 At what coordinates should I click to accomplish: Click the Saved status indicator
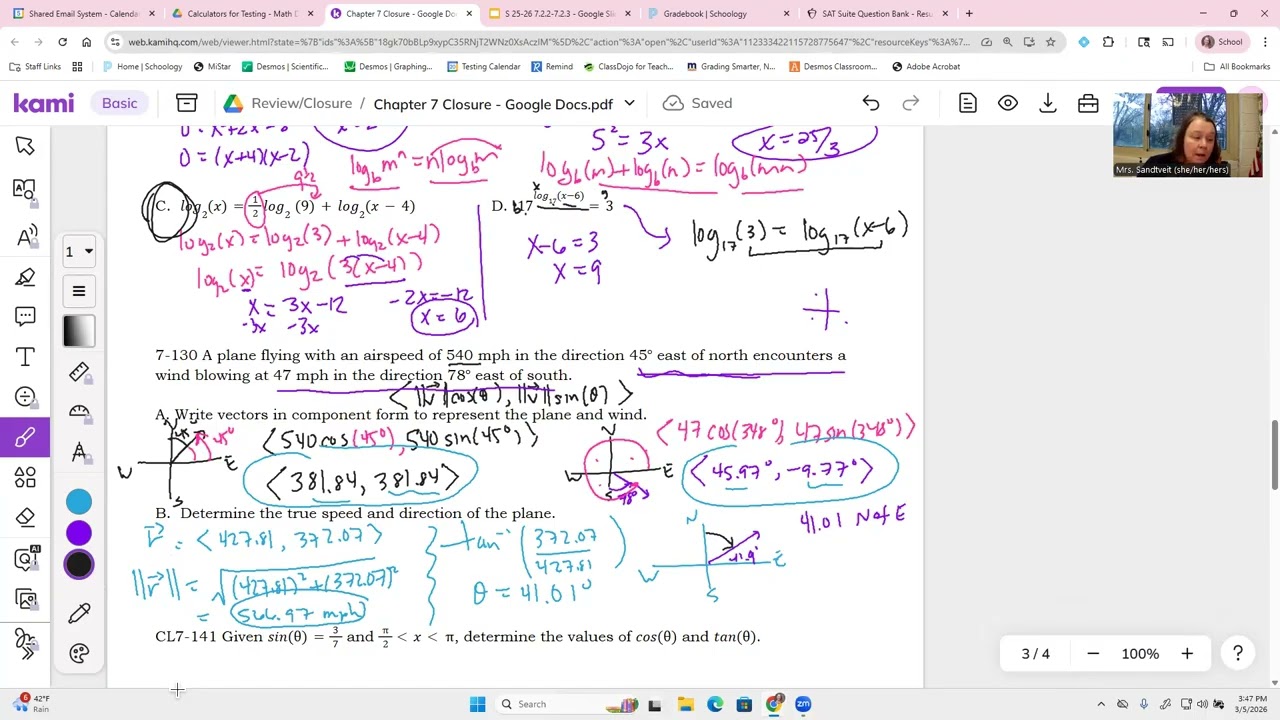(x=698, y=103)
